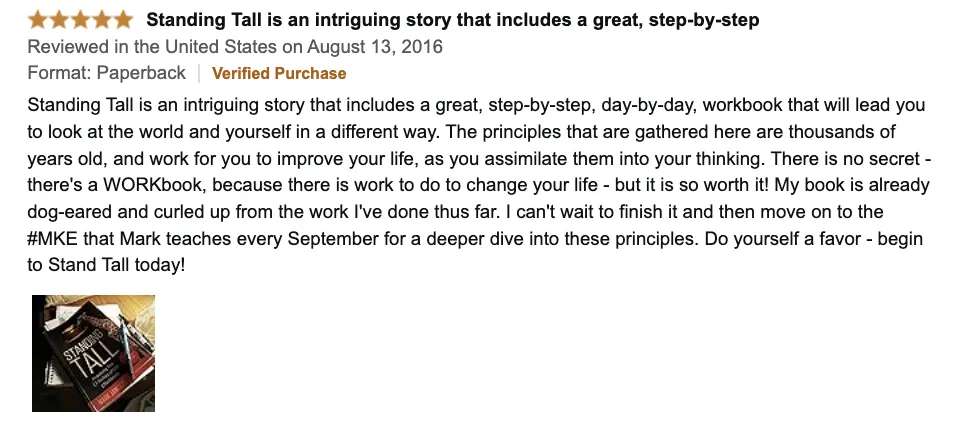Image resolution: width=960 pixels, height=422 pixels.
Task: Click the fourth gold rating star
Action: [102, 20]
